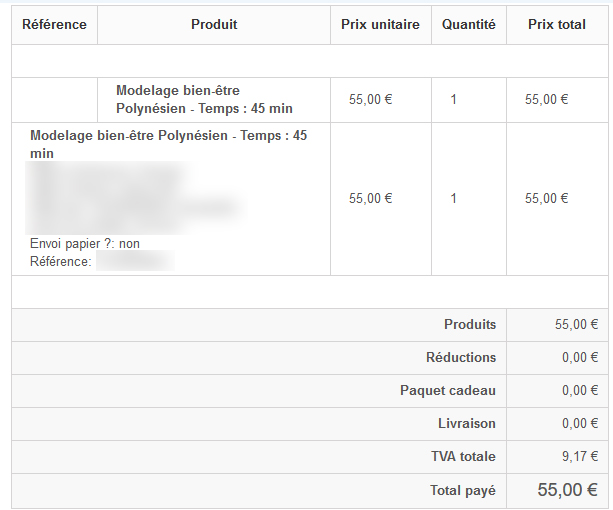
Task: Click the Livraison amount 0,00 €
Action: 579,423
